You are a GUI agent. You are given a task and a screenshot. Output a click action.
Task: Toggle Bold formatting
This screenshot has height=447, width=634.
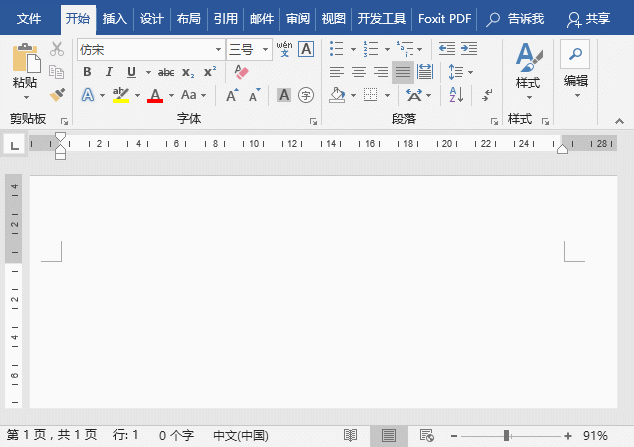[87, 72]
